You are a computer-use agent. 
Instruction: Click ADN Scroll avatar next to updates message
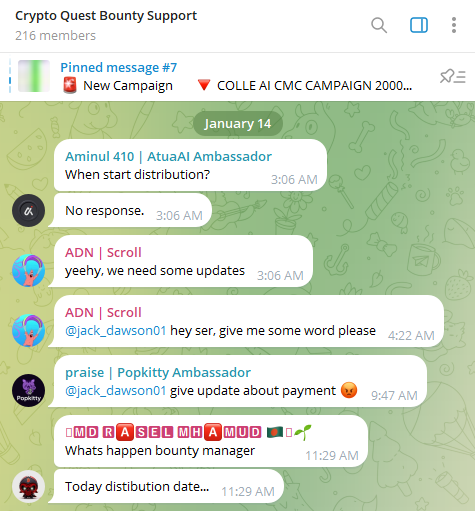coord(29,271)
